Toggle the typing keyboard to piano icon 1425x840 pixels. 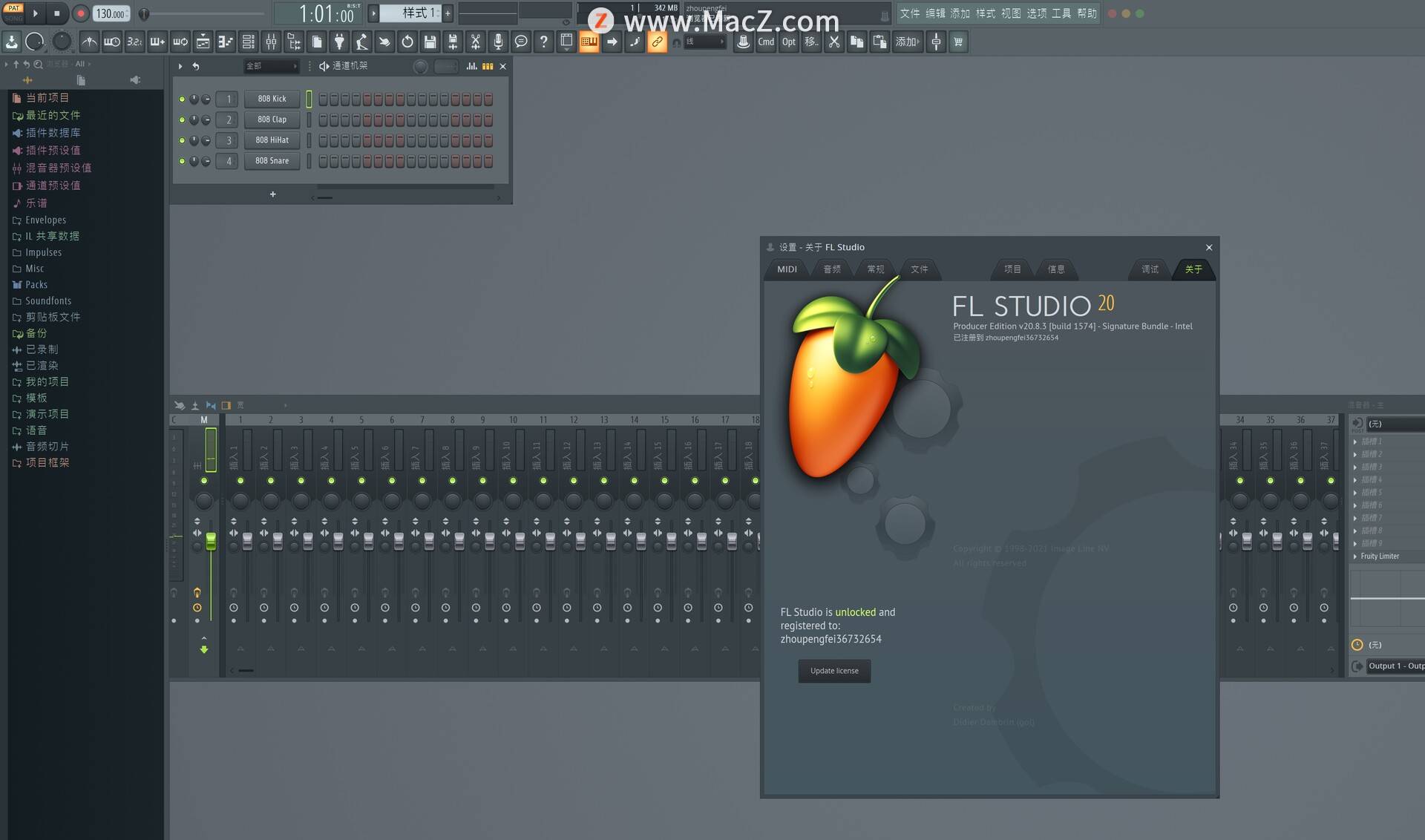pyautogui.click(x=589, y=42)
